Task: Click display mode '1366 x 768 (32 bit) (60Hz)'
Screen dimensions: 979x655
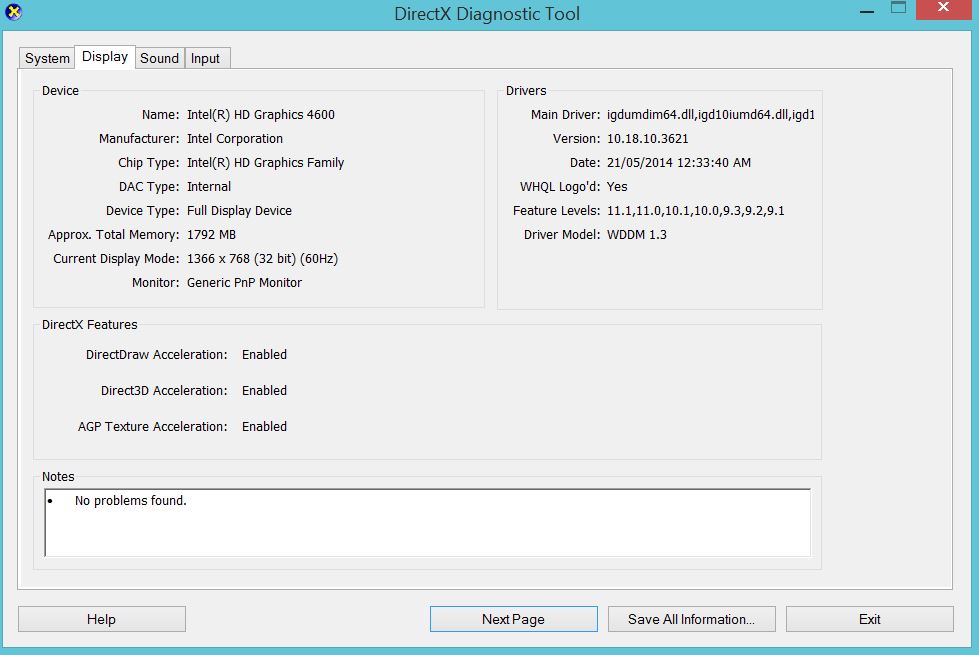Action: 262,259
